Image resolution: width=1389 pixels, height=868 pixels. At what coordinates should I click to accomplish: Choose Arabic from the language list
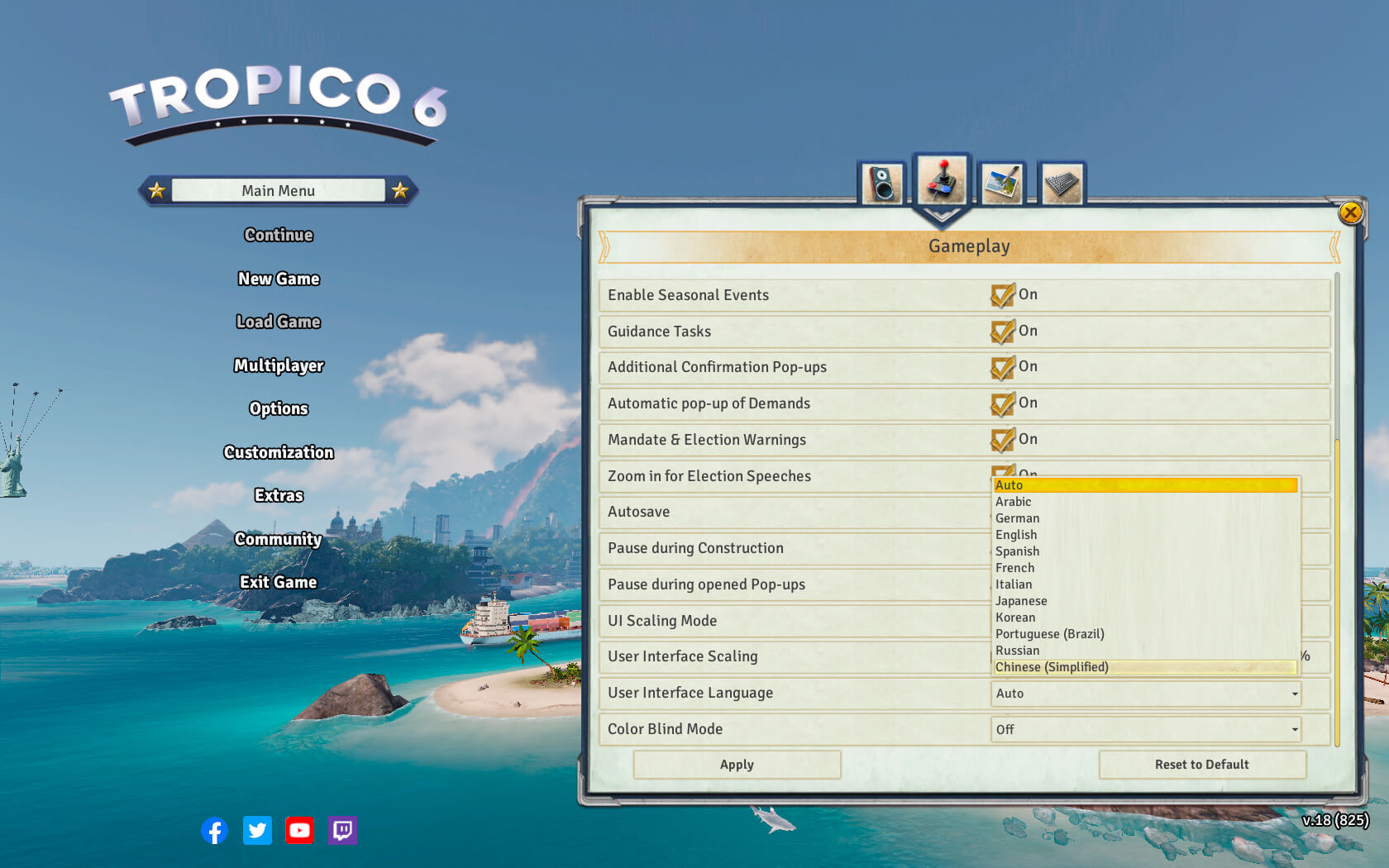coord(1145,502)
